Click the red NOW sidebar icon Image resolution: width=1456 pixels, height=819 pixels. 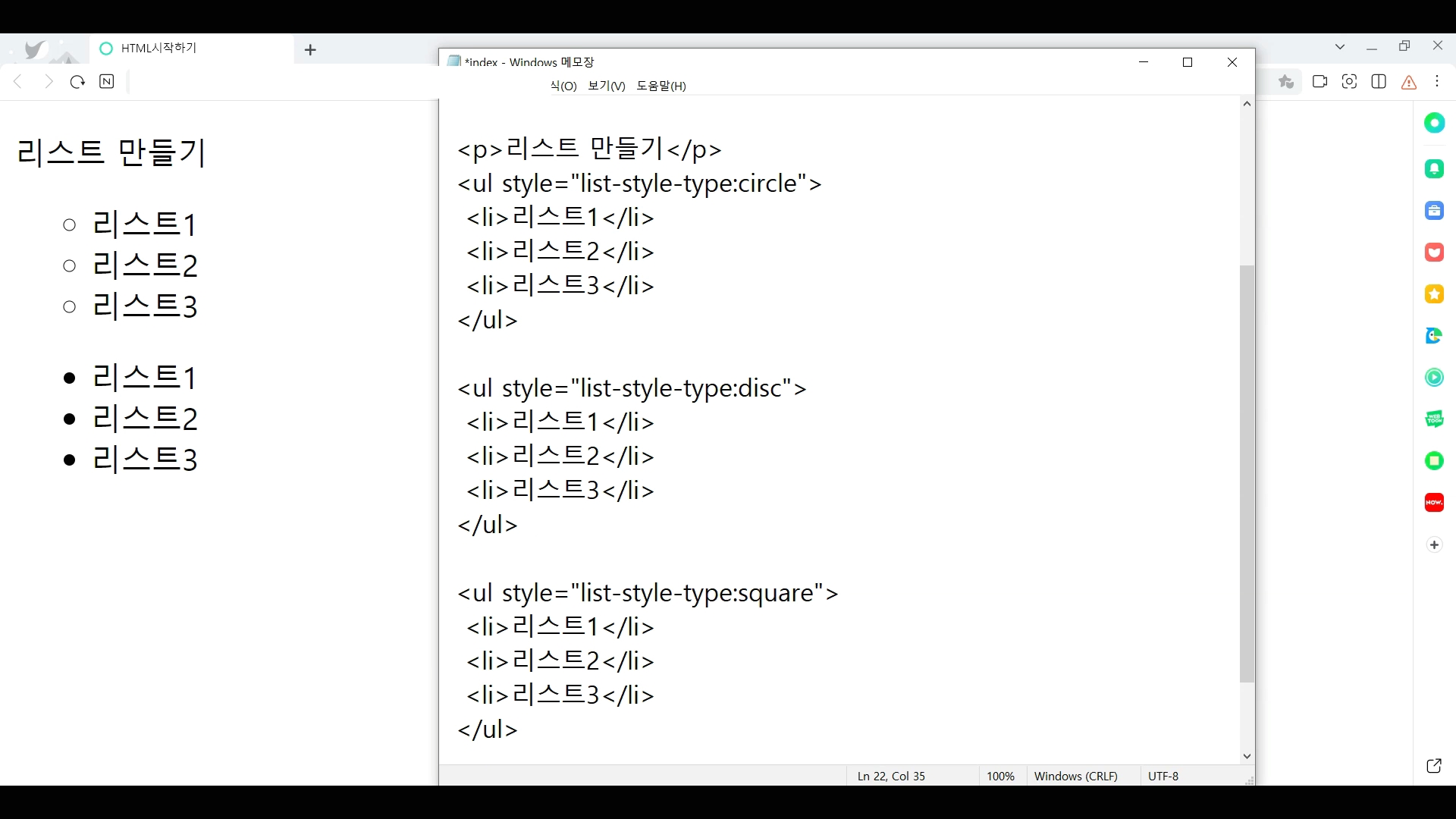point(1434,502)
